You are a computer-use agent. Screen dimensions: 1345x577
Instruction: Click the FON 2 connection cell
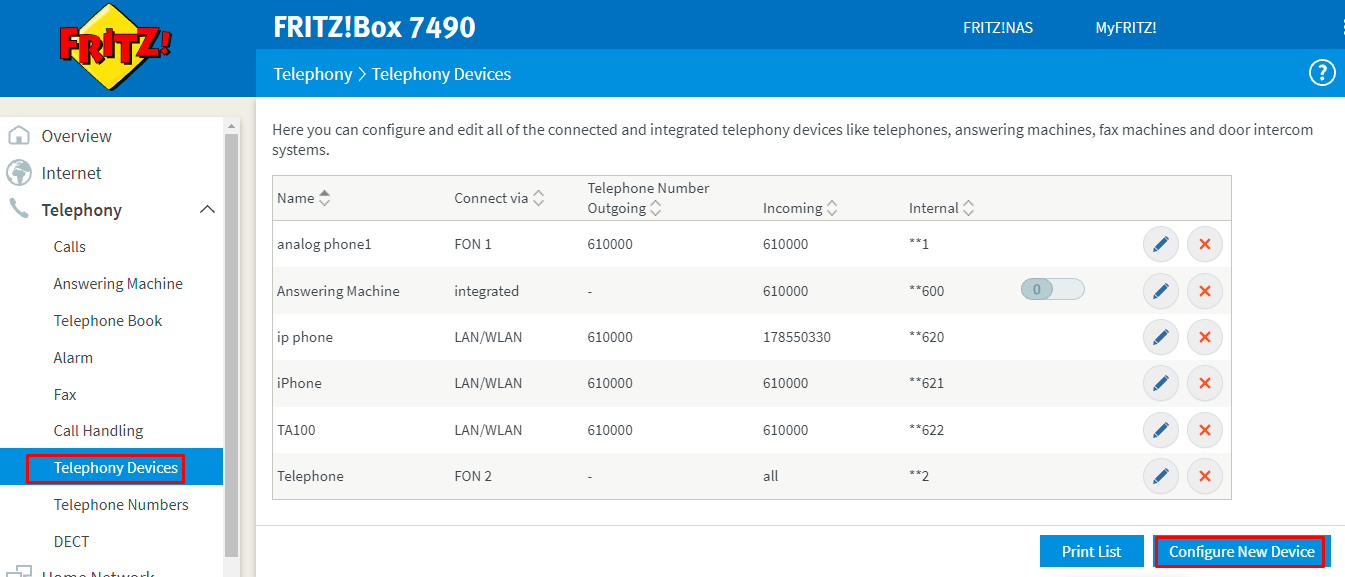pos(473,476)
